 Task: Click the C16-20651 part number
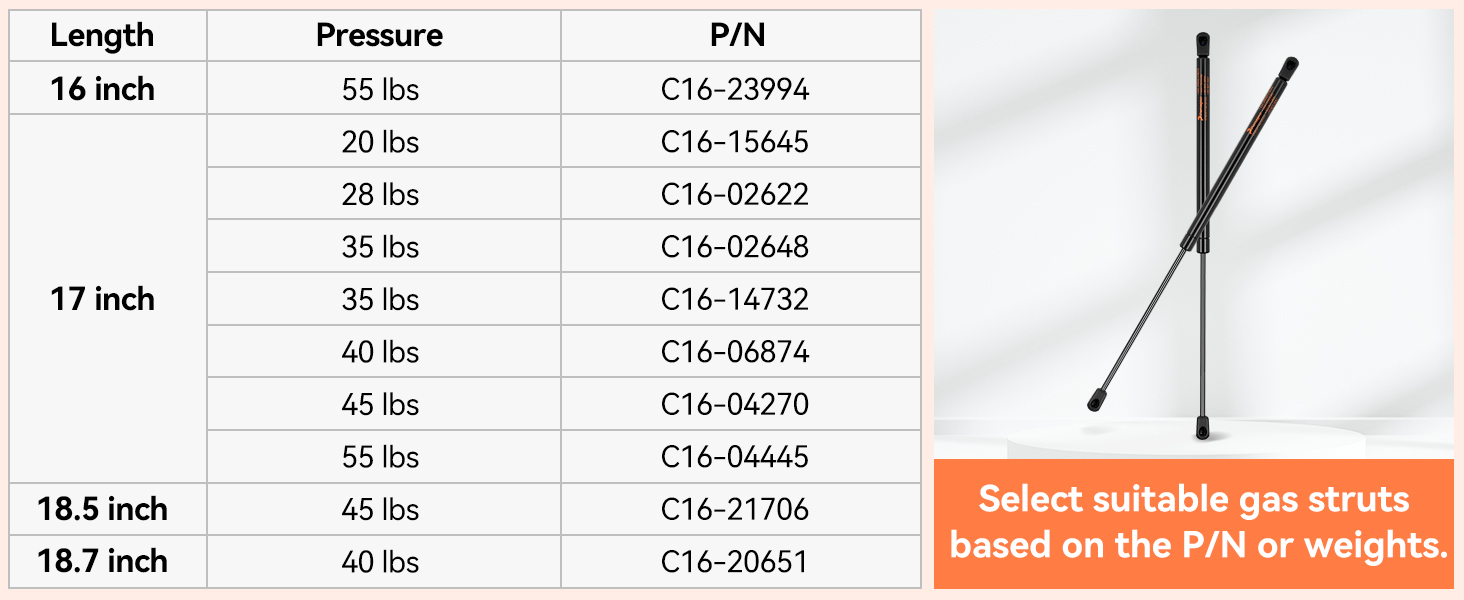click(x=735, y=562)
